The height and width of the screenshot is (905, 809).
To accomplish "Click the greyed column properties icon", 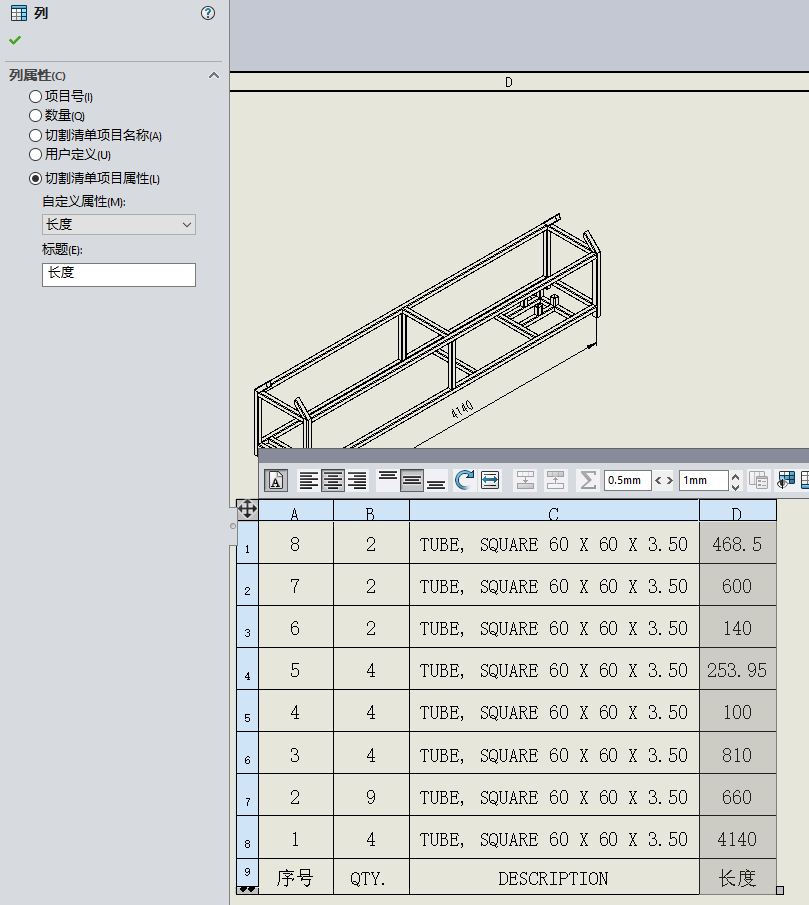I will point(758,480).
